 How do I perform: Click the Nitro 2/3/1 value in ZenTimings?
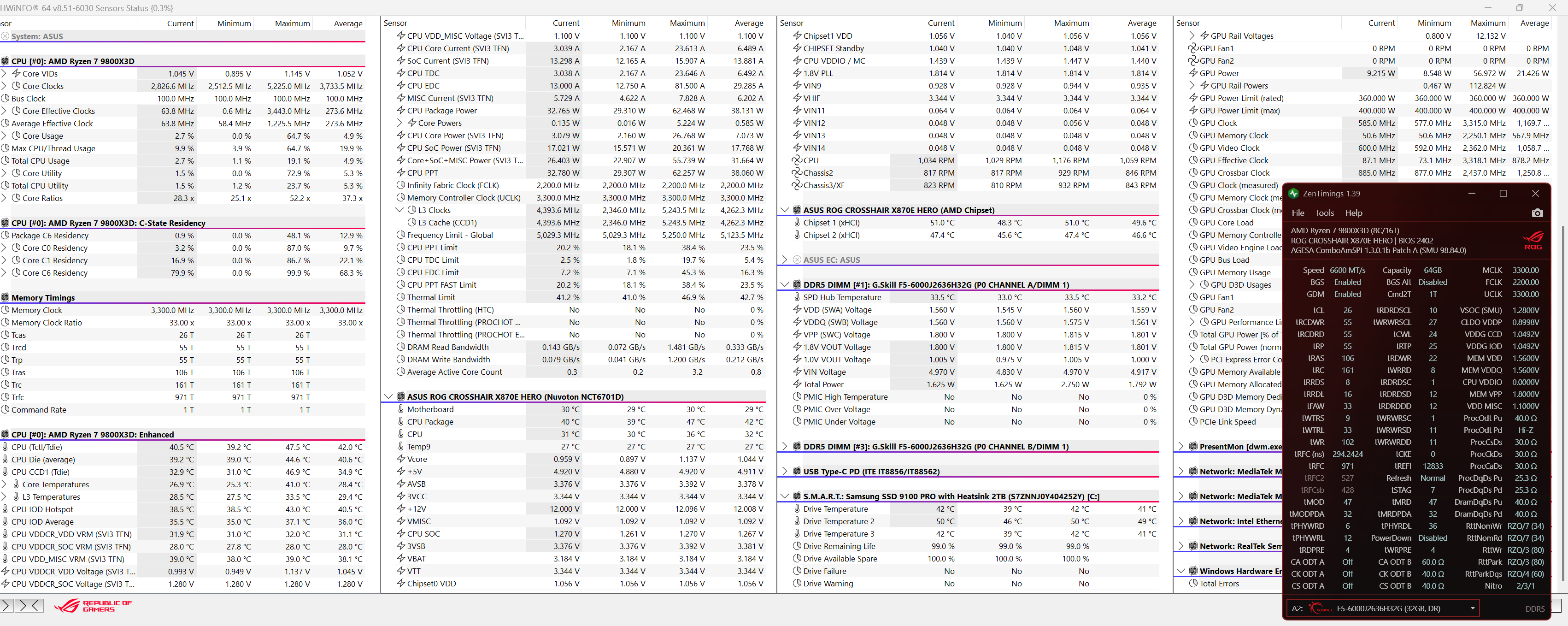click(1526, 586)
